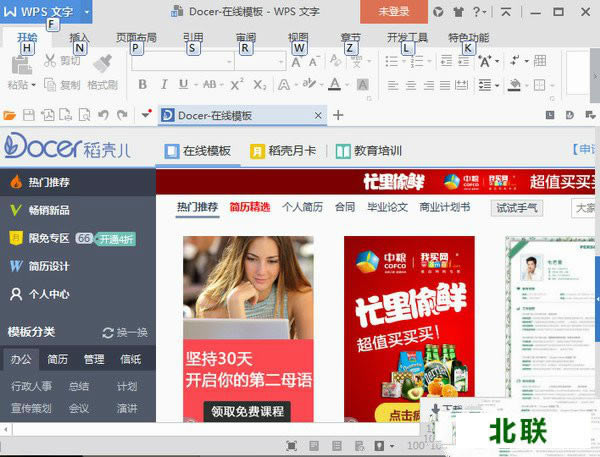Click the Paste (粘贴) clipboard icon
This screenshot has width=600, height=457.
tap(19, 64)
